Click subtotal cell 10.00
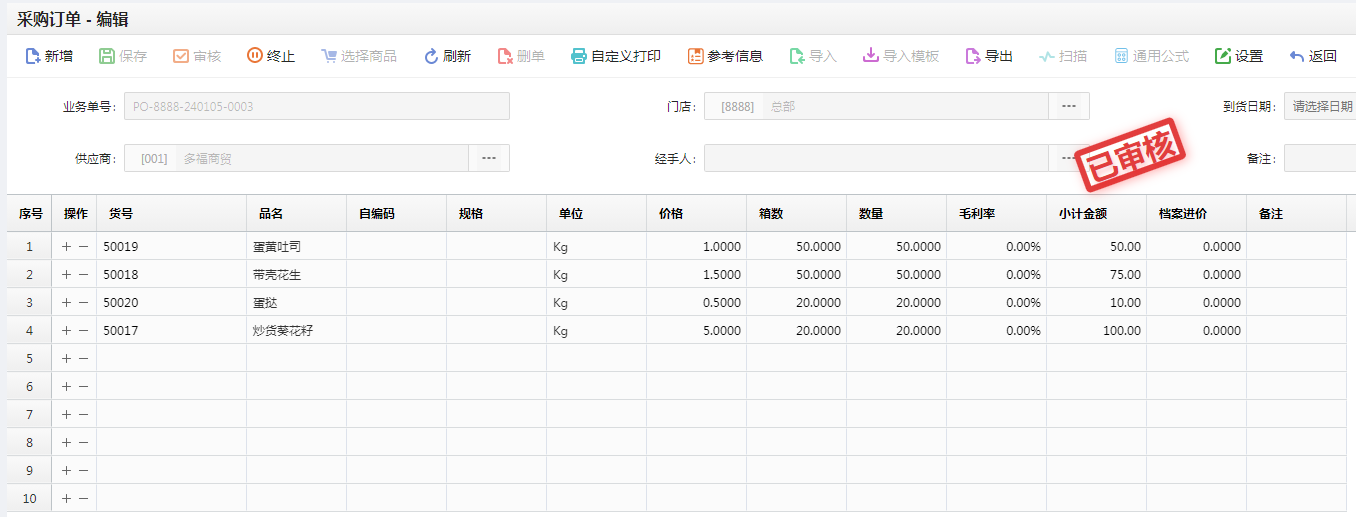Image resolution: width=1356 pixels, height=517 pixels. (1097, 302)
